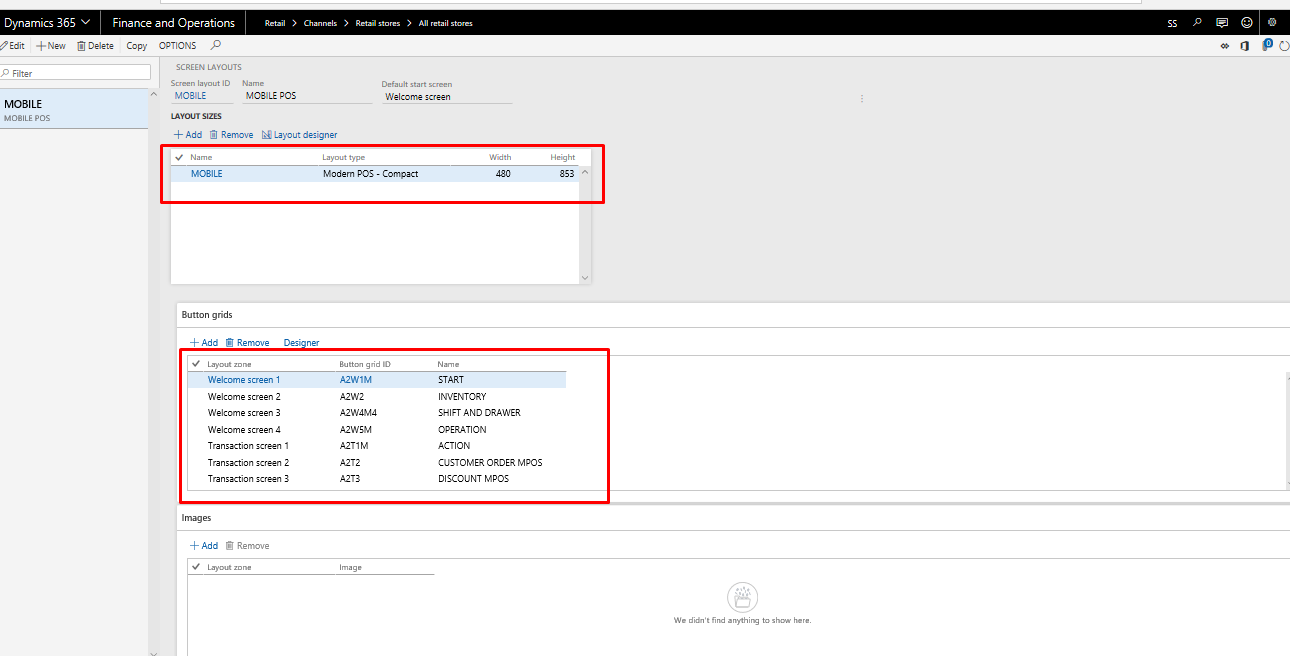This screenshot has width=1290, height=656.
Task: Refresh the page icon
Action: [1284, 46]
